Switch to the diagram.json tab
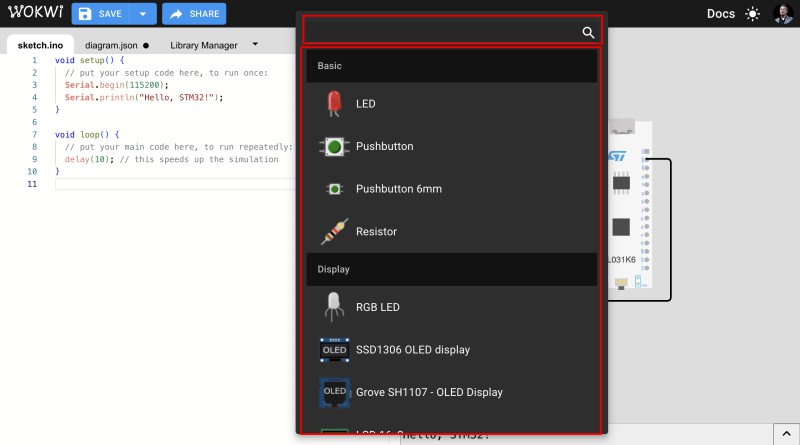The image size is (800, 445). point(117,45)
